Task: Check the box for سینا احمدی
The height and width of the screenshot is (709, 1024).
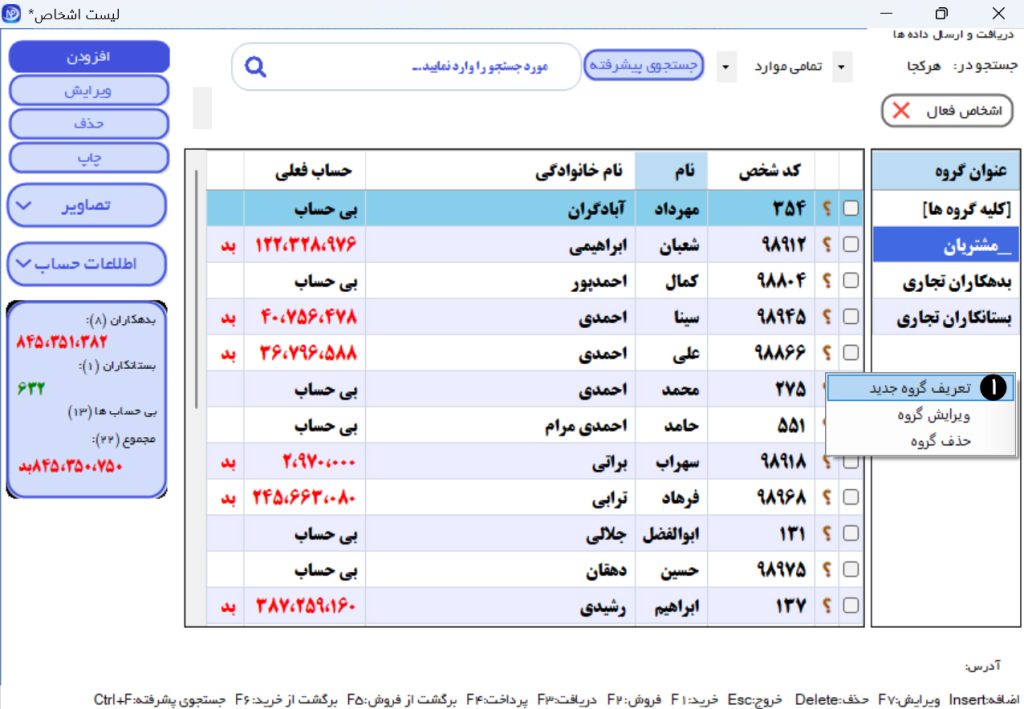Action: click(850, 317)
